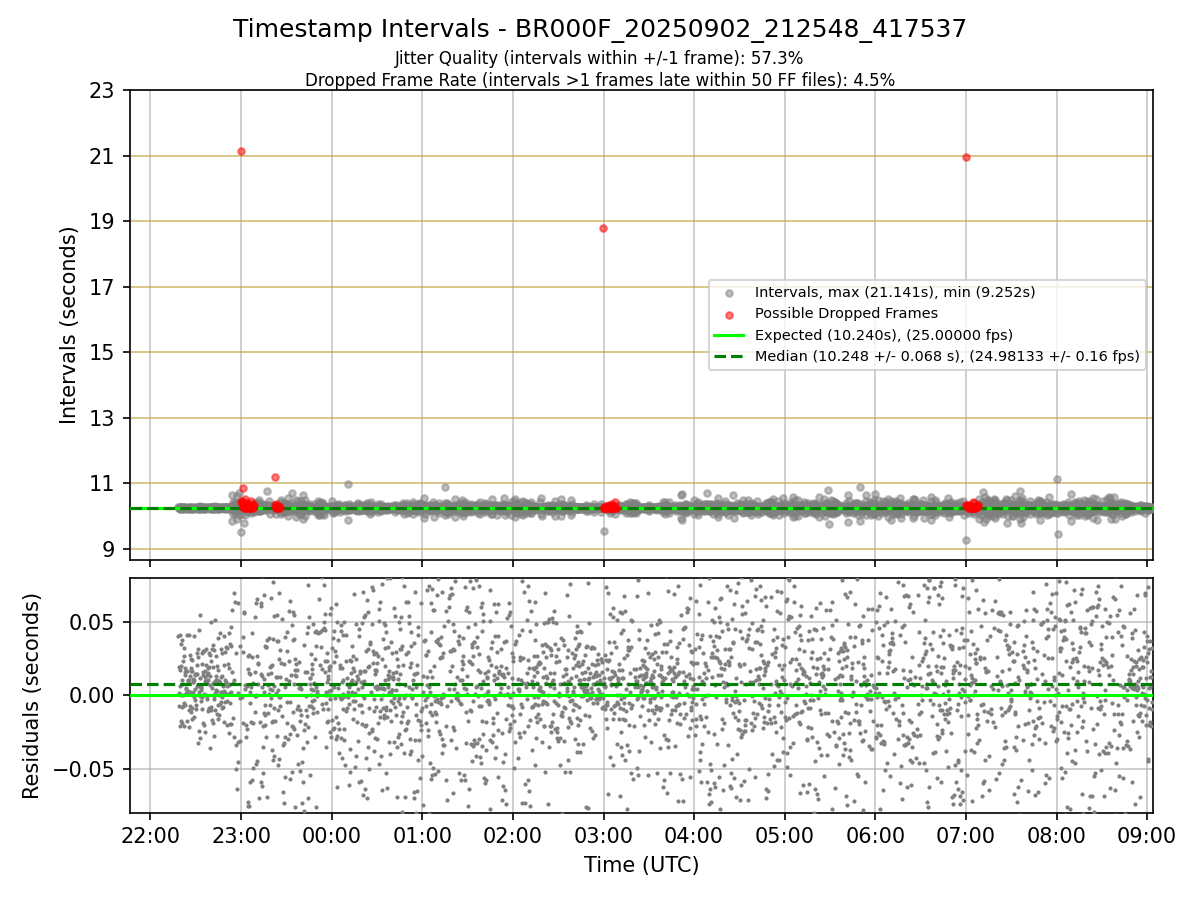1200x900 pixels.
Task: Click the red dropped-frame cluster at 07:00 near 10 seconds
Action: 972,507
